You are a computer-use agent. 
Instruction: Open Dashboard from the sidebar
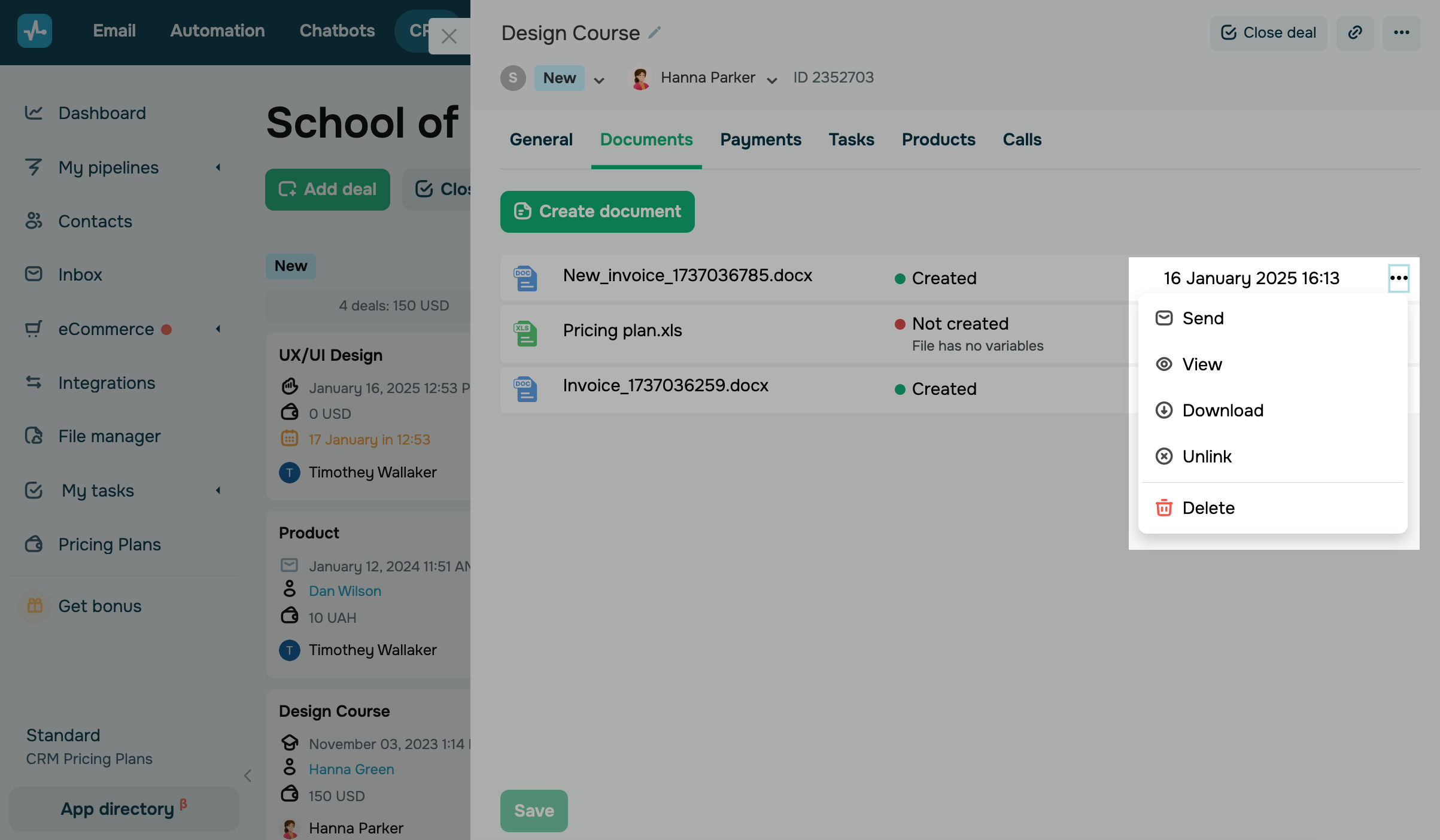click(102, 113)
